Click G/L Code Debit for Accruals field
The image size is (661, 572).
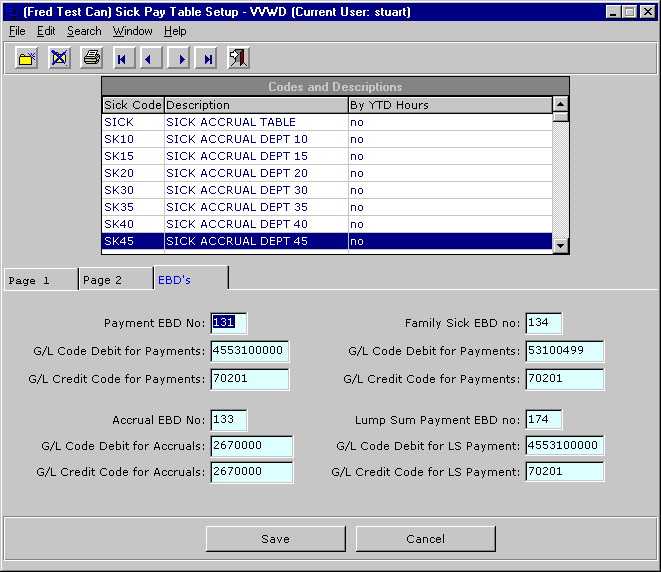251,445
